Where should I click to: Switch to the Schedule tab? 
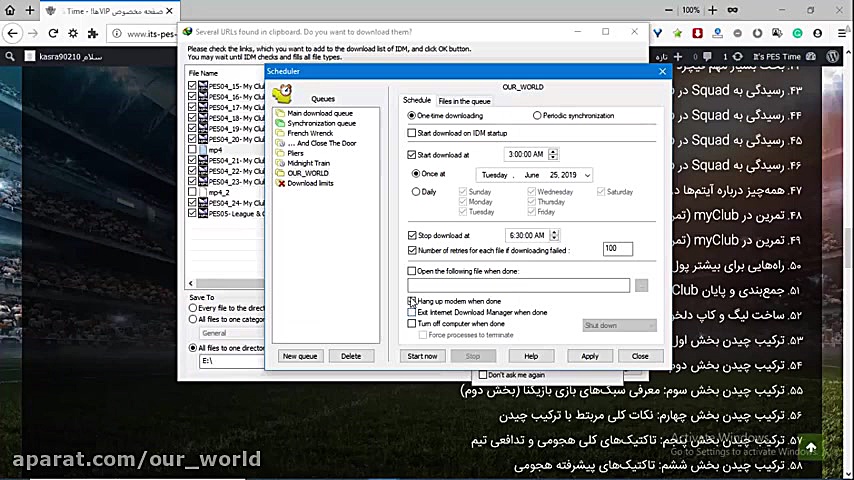(417, 100)
